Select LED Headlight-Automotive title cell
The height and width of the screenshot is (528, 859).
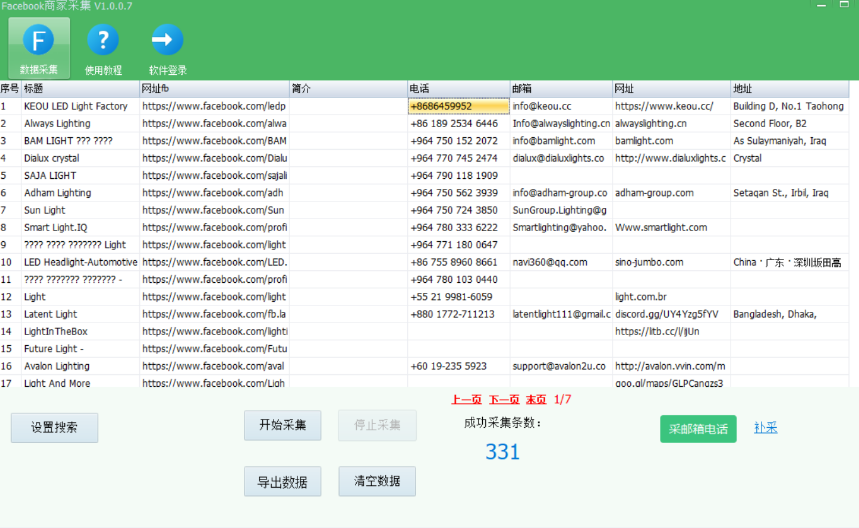point(81,262)
